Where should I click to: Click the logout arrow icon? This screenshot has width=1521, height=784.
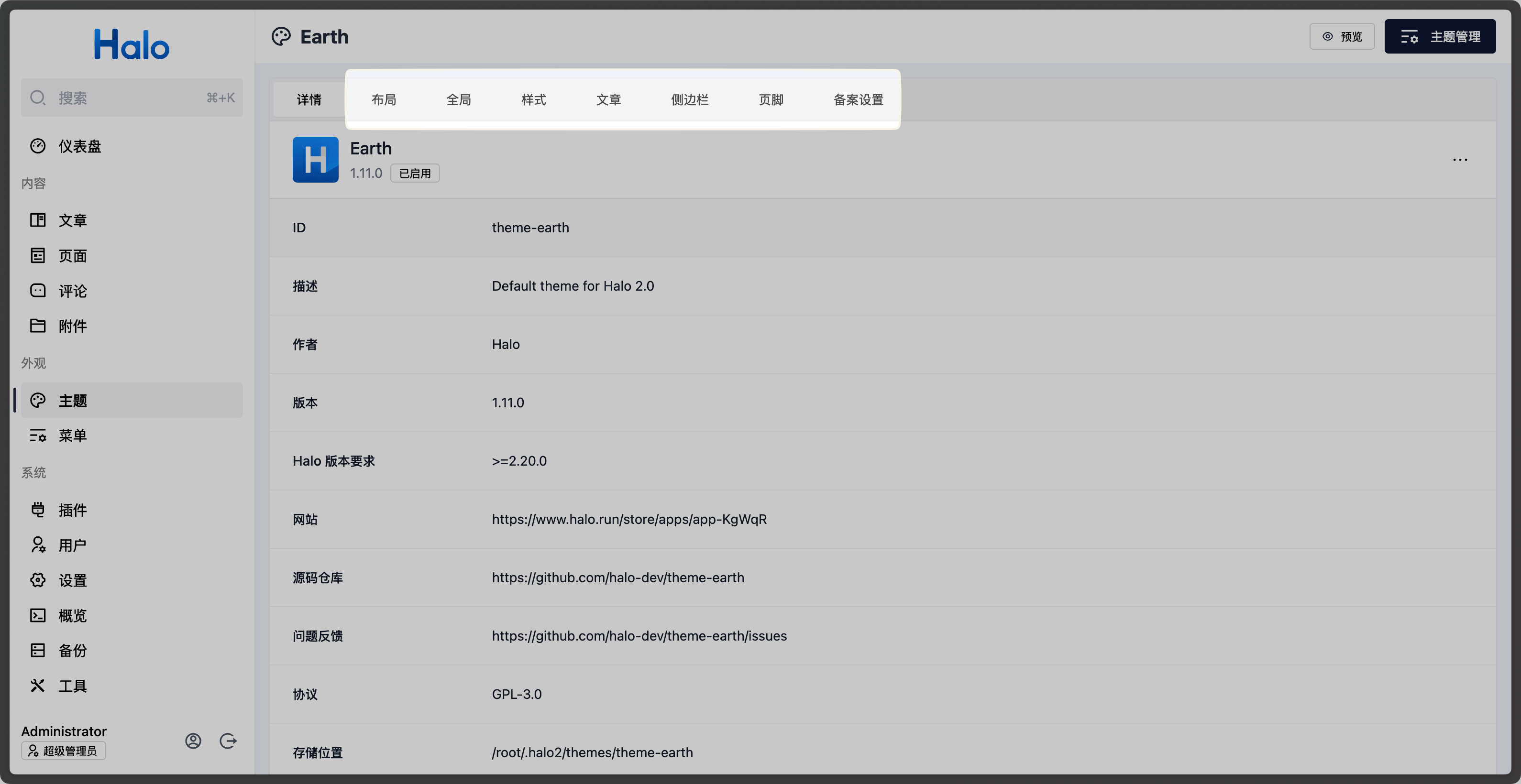[x=228, y=741]
